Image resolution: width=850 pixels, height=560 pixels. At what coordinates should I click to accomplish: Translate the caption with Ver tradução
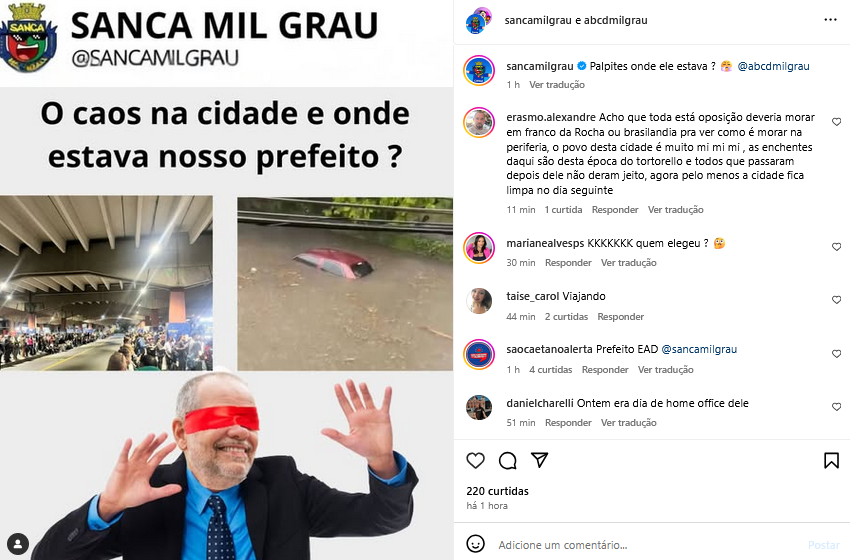click(557, 85)
